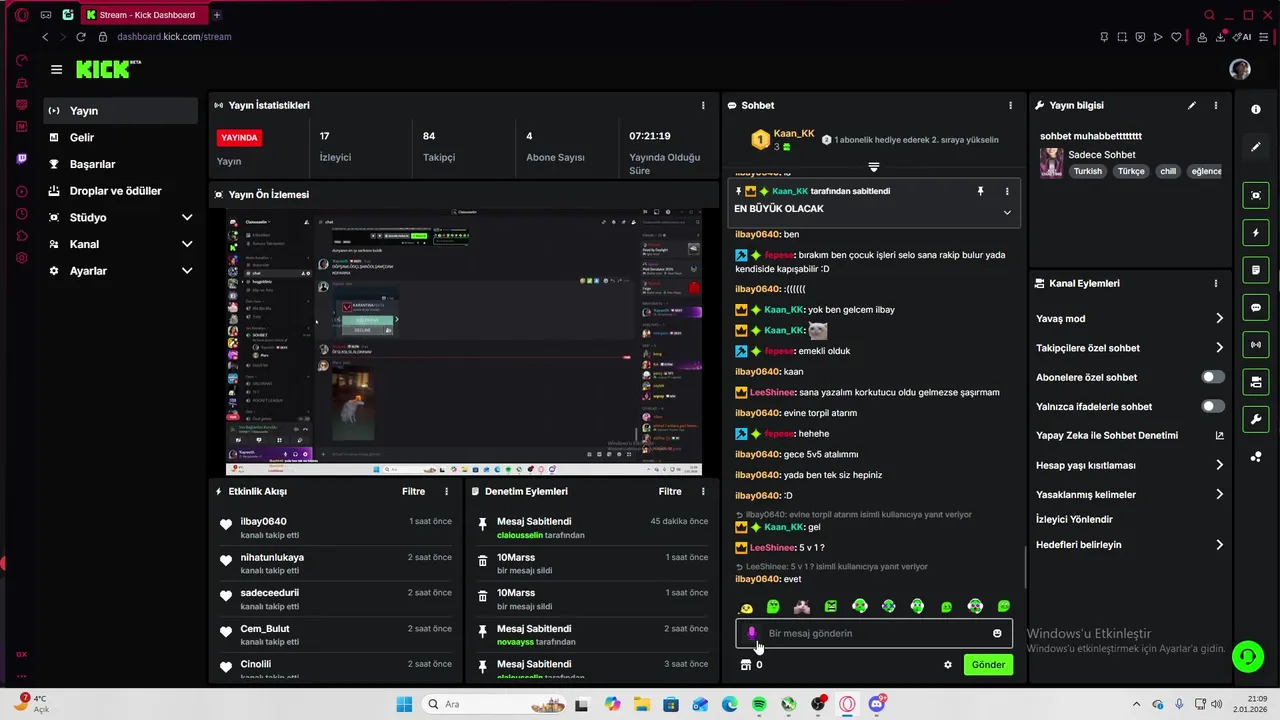Unpin the pinned chat message pin icon
Image resolution: width=1280 pixels, height=720 pixels.
click(x=980, y=191)
